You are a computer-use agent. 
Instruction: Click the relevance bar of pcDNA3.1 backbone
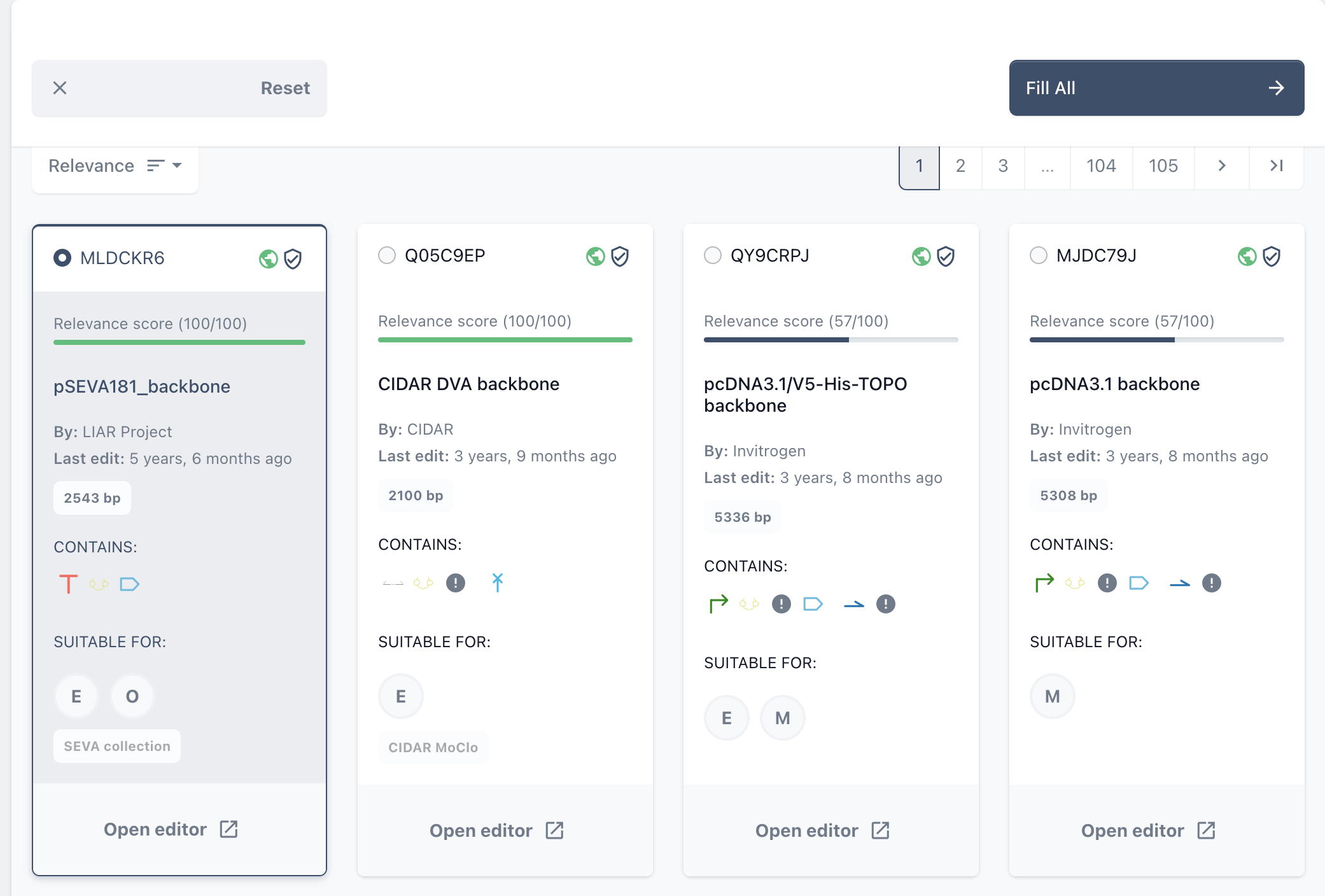1157,340
